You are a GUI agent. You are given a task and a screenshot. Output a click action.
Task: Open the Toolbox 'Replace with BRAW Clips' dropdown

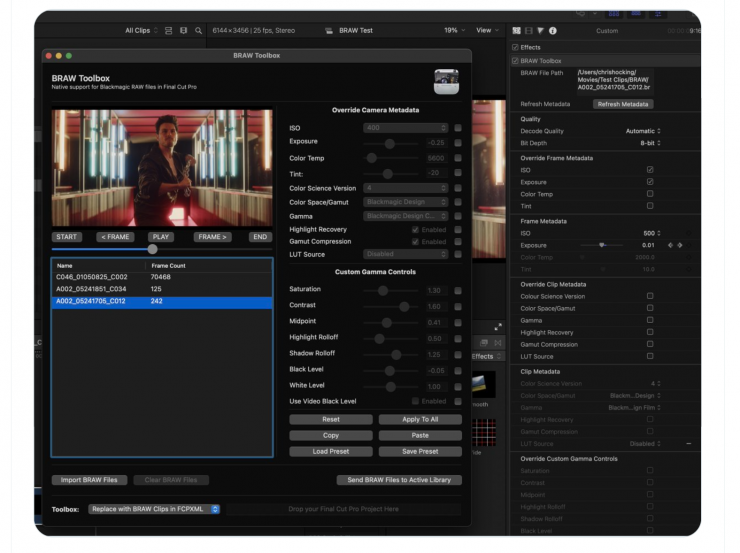[154, 509]
